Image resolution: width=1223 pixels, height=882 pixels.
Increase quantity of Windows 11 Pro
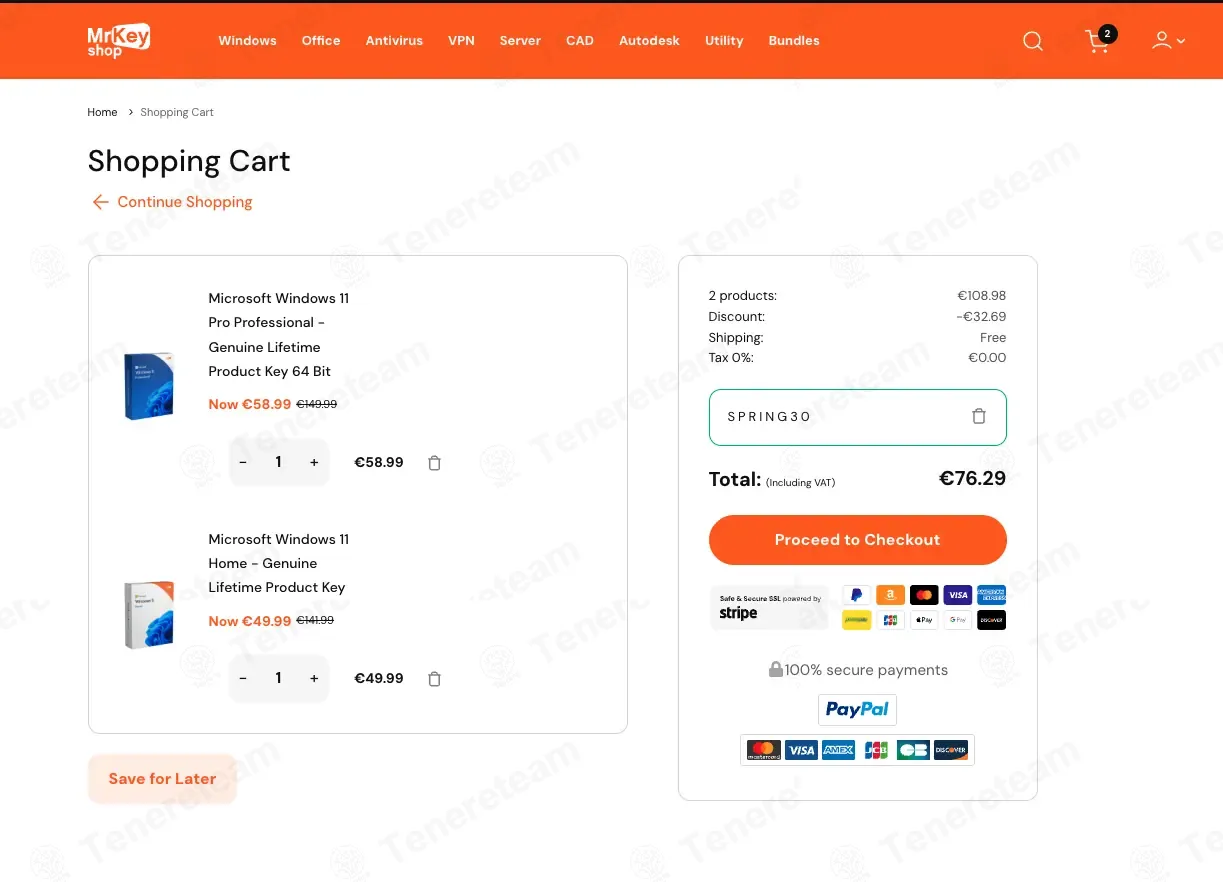(314, 462)
